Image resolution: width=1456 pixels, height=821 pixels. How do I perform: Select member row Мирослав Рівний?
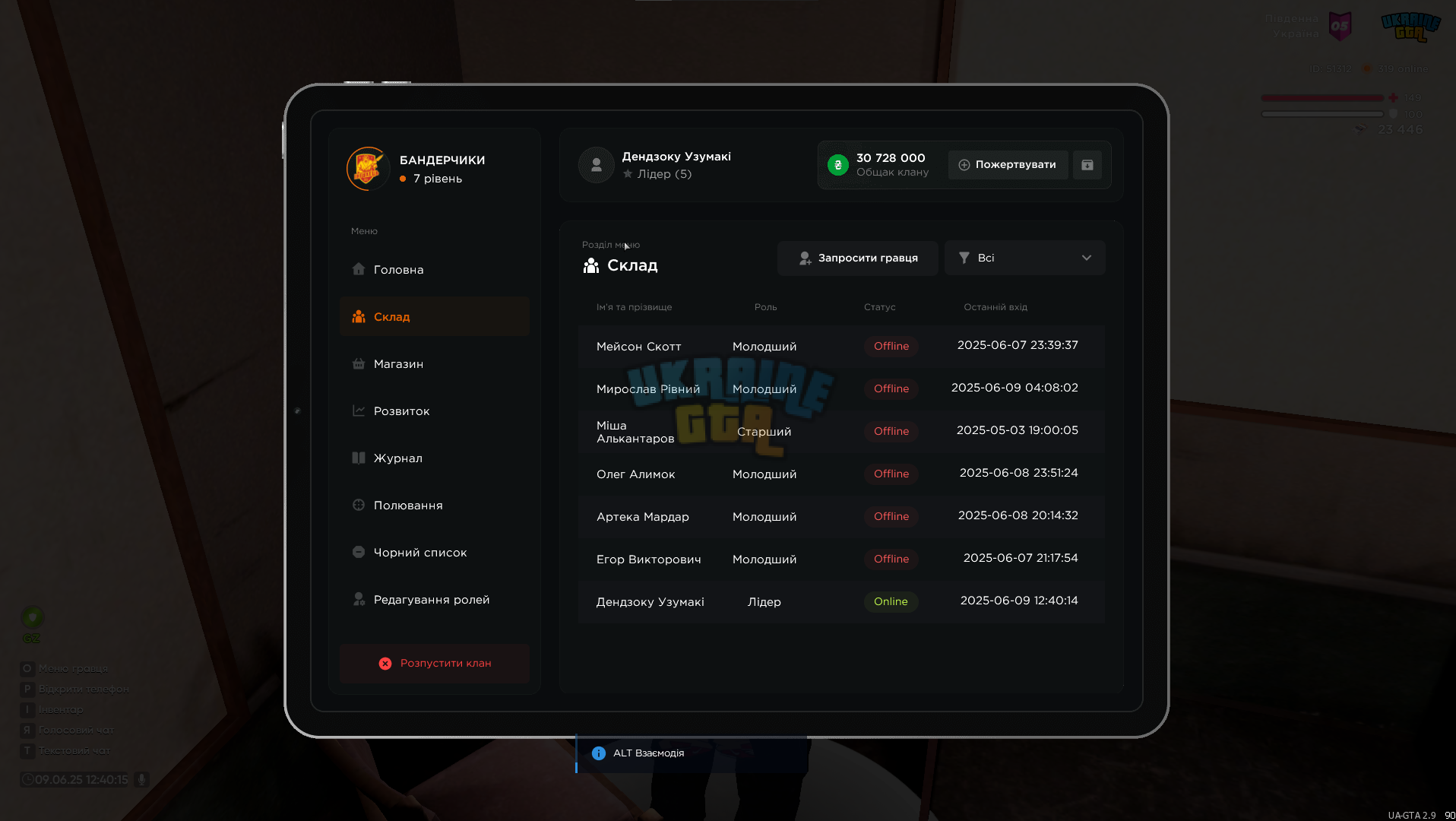click(x=841, y=389)
